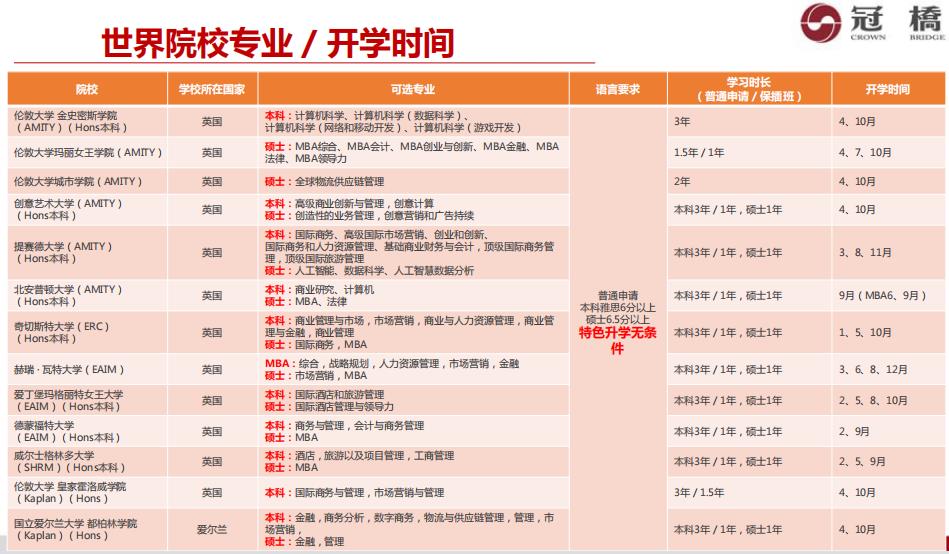Viewport: 949px width, 554px height.
Task: Click 伦敦大学玛丽女王学院（AMITY）cell
Action: coord(87,153)
